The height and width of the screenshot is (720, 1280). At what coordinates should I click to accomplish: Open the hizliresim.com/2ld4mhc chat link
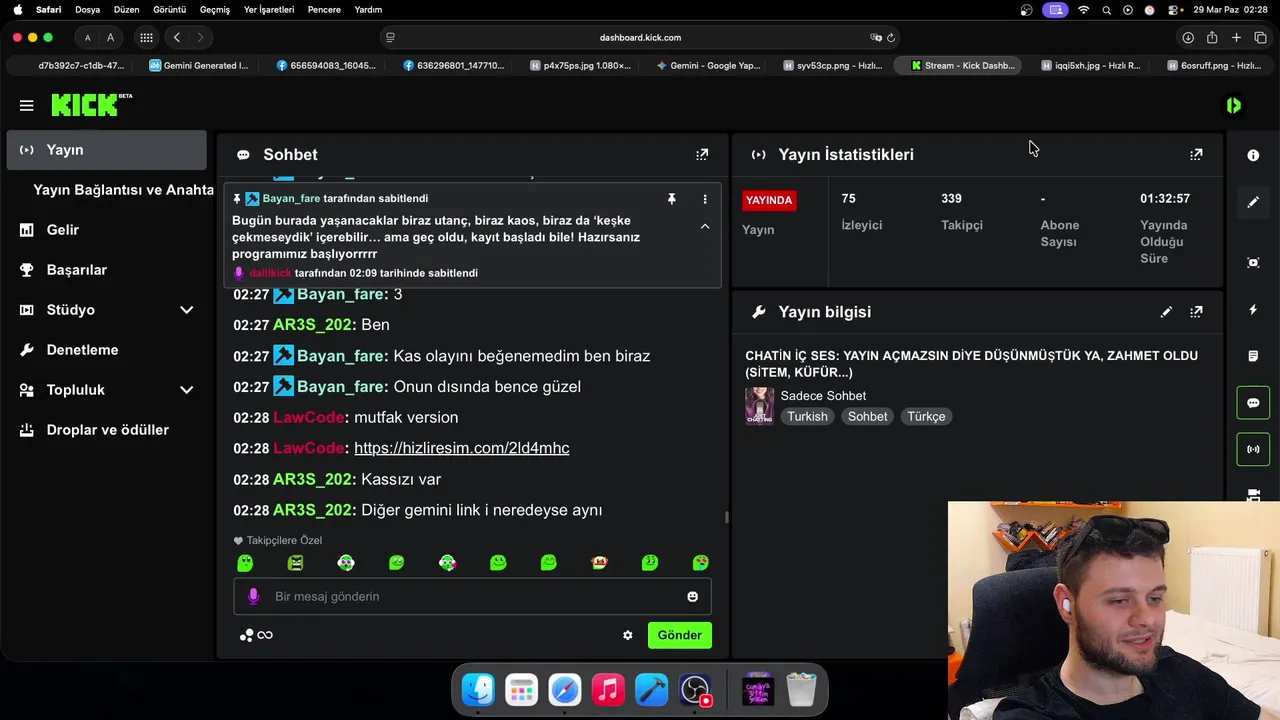(x=462, y=448)
